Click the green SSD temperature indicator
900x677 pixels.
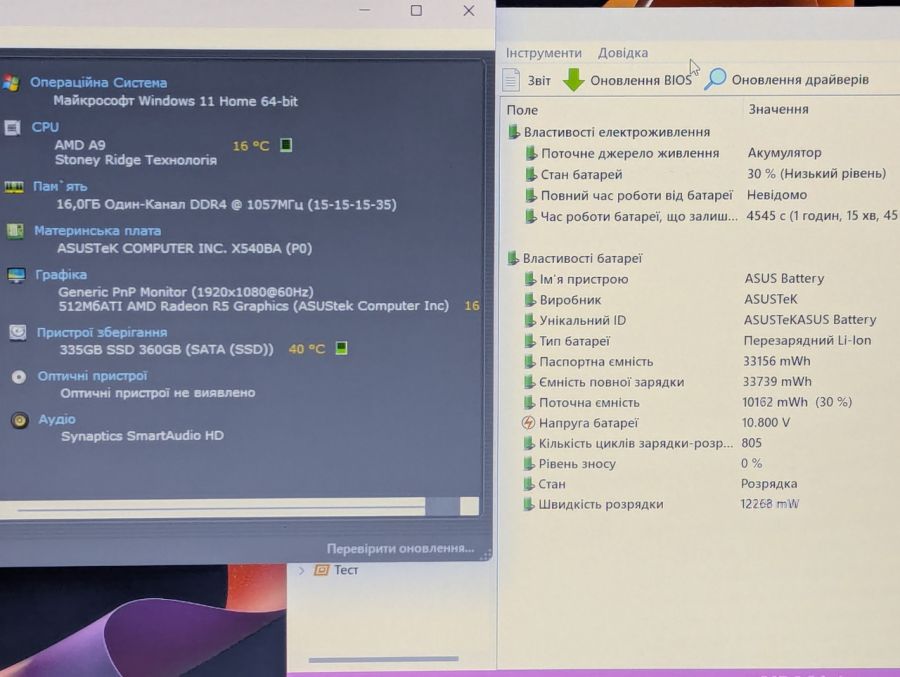pos(342,348)
